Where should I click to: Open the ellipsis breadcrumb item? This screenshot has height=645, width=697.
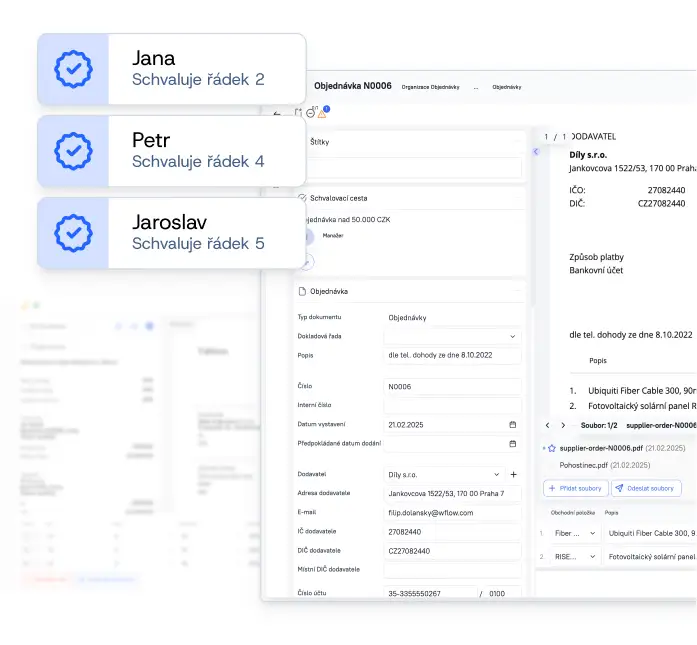[x=476, y=87]
